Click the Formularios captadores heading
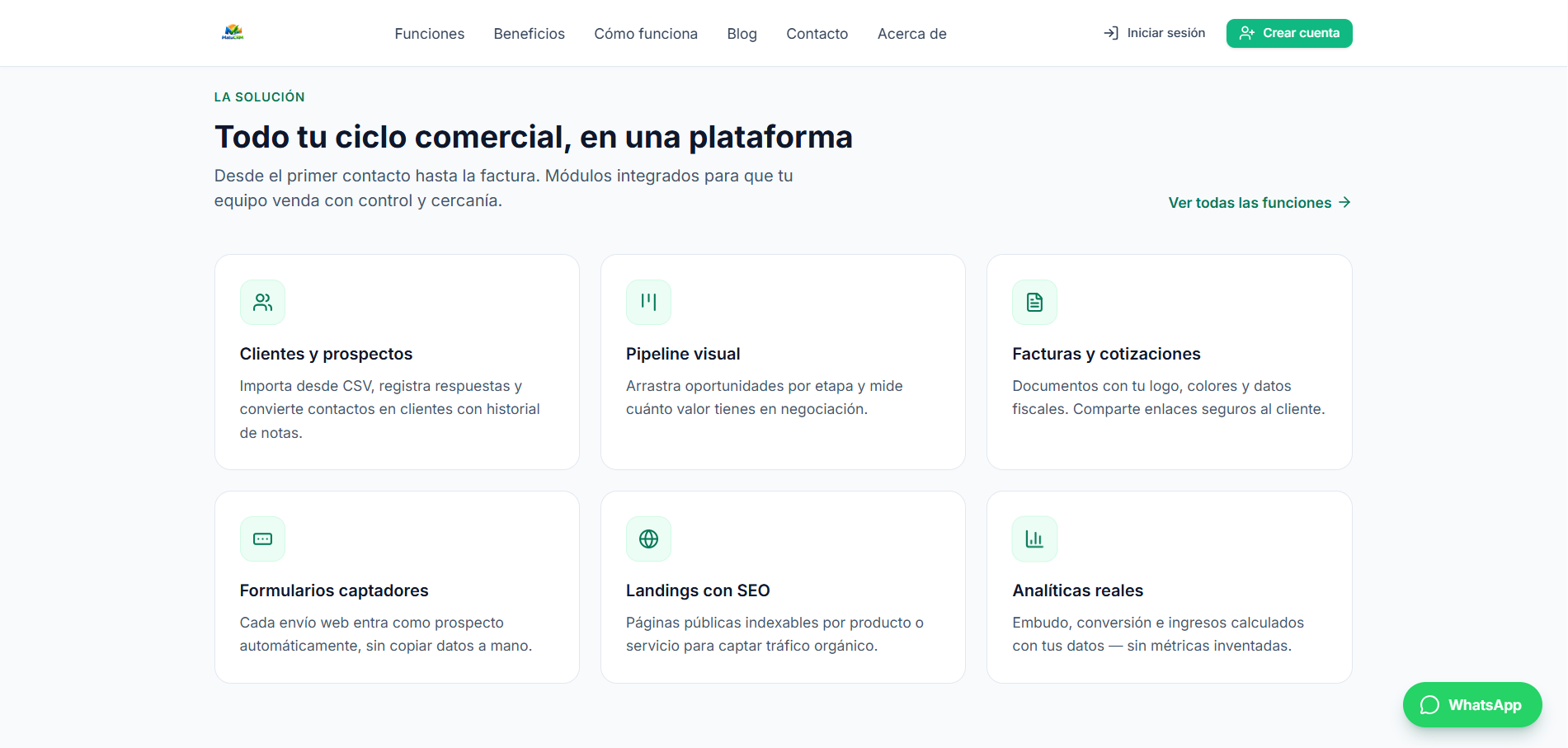The height and width of the screenshot is (748, 1568). point(334,590)
